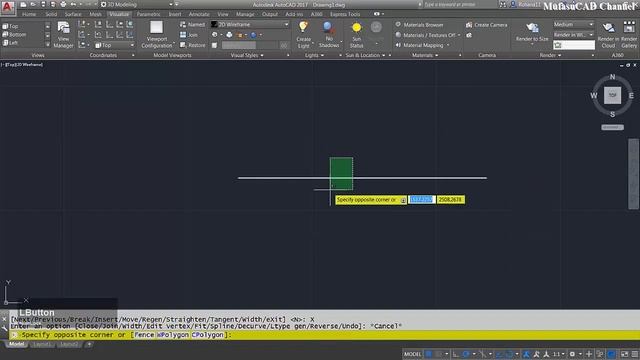Image resolution: width=640 pixels, height=360 pixels.
Task: Open the Insert ribbon tab
Action: [175, 14]
